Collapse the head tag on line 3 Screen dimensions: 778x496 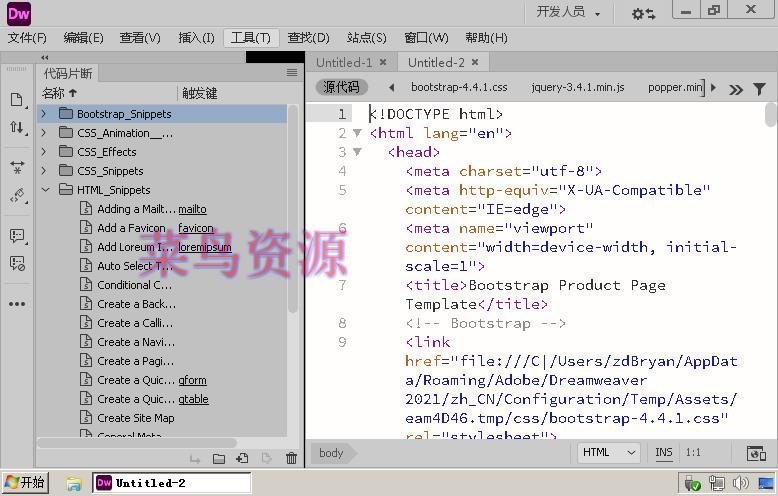357,152
